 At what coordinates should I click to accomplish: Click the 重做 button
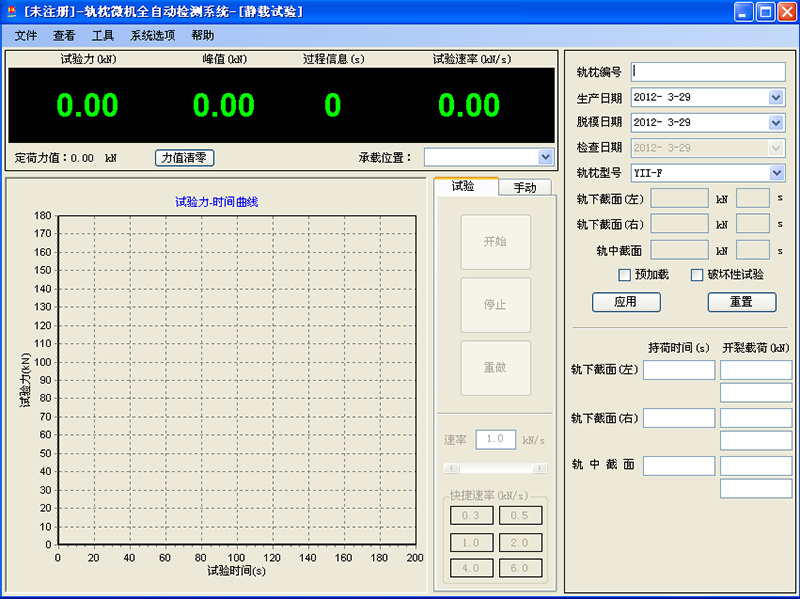[495, 368]
